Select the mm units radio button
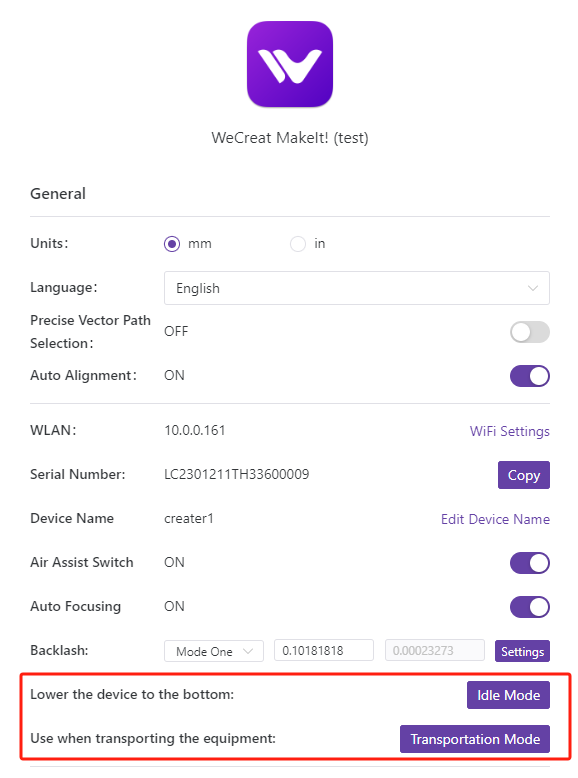The height and width of the screenshot is (778, 578). click(172, 244)
